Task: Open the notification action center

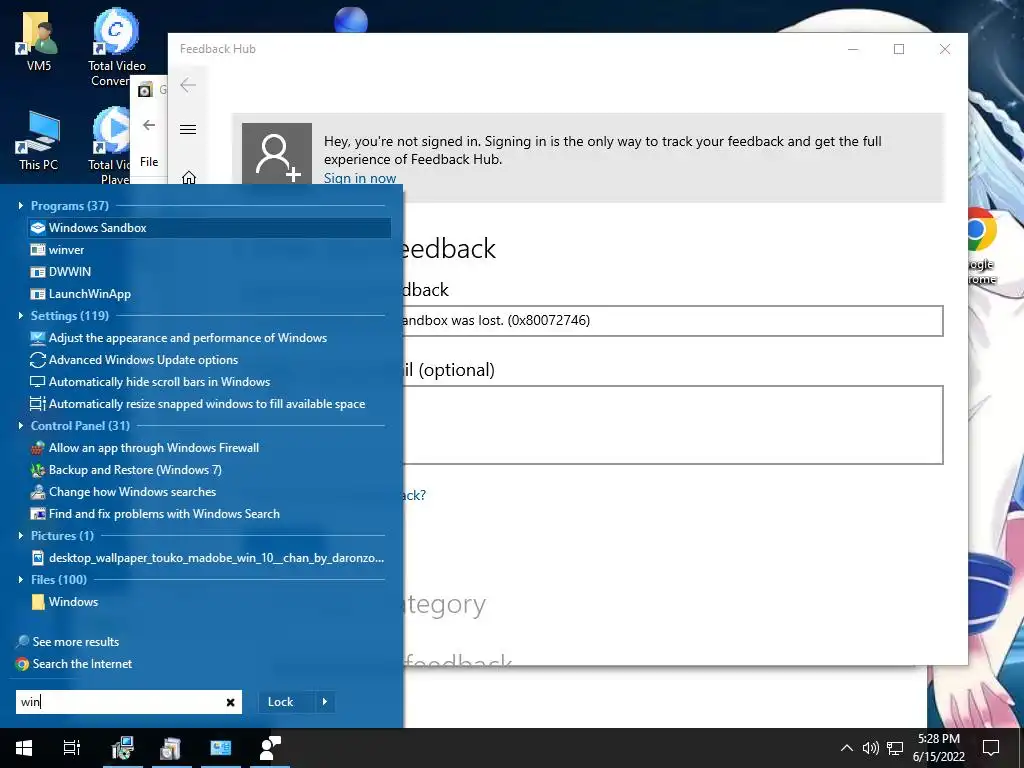Action: click(991, 748)
